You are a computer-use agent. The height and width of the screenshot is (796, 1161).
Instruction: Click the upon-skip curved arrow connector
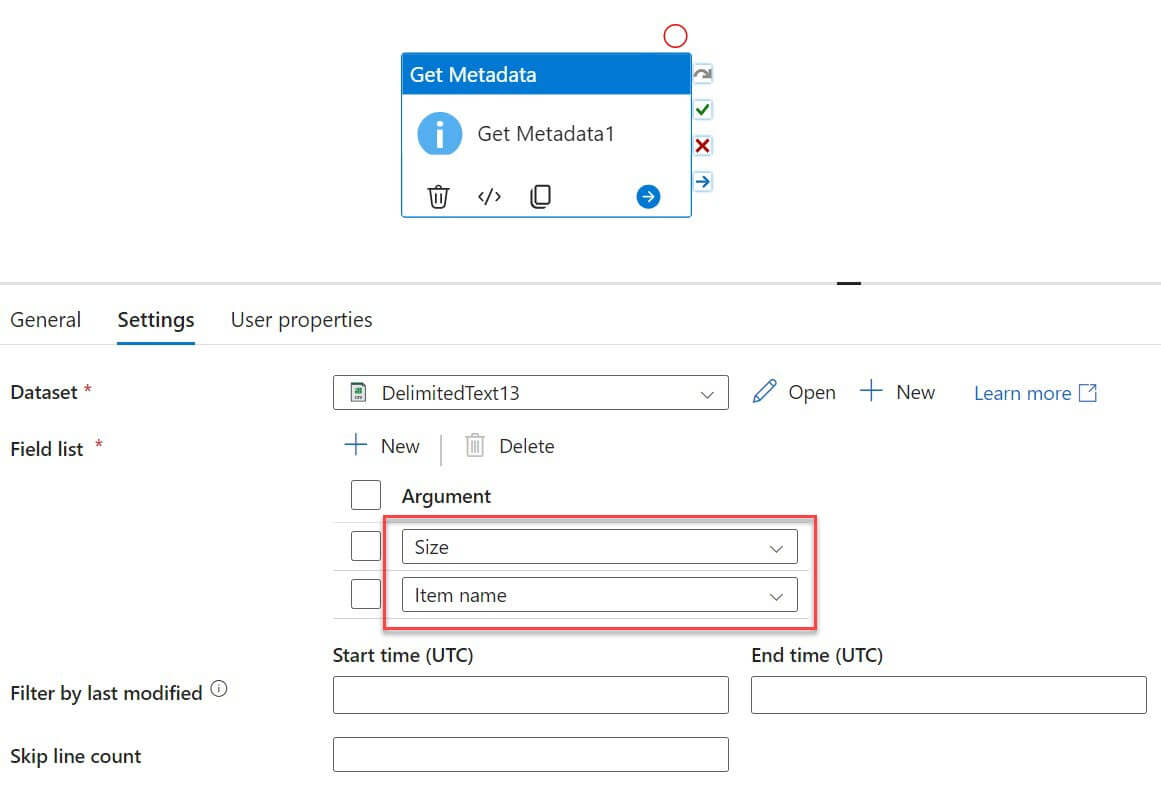click(703, 74)
